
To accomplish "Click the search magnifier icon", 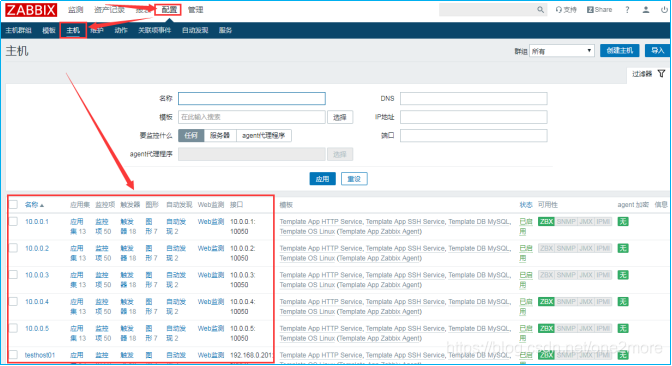I will pos(540,9).
